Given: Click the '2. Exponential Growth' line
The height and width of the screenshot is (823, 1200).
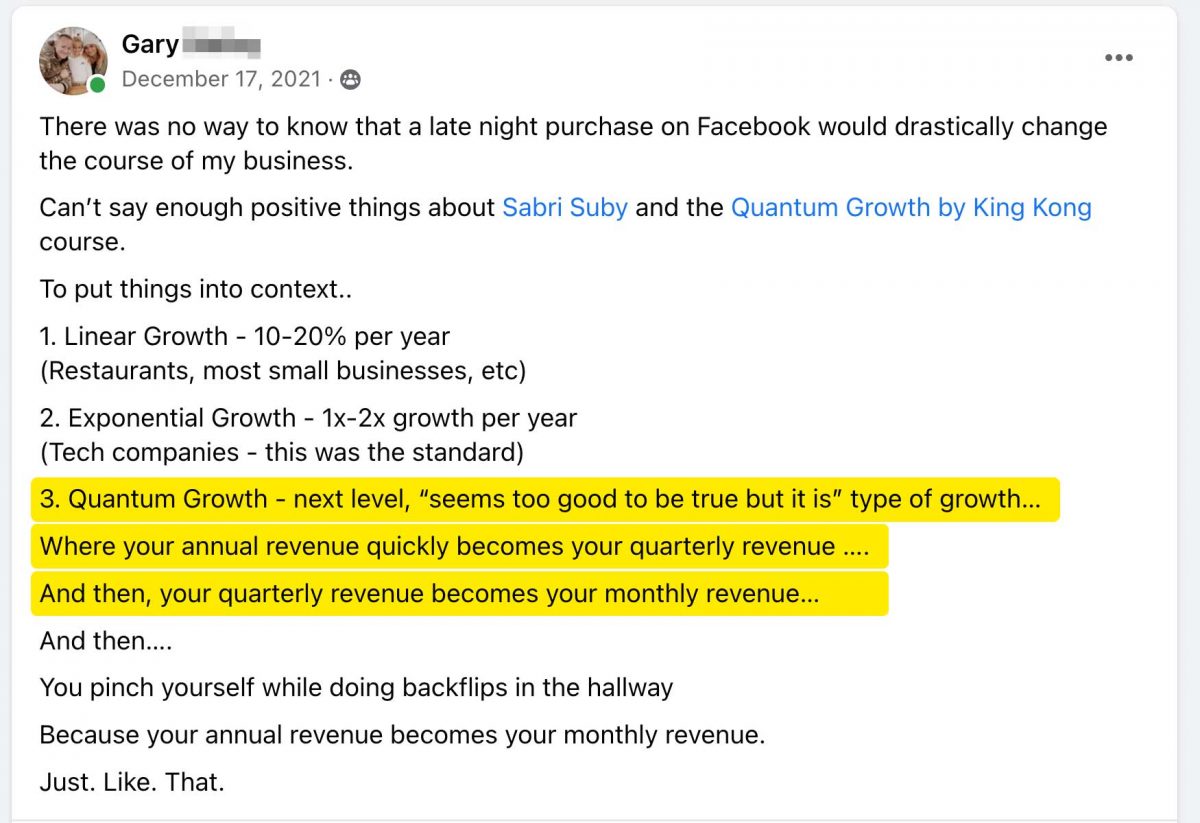Looking at the screenshot, I should point(309,418).
